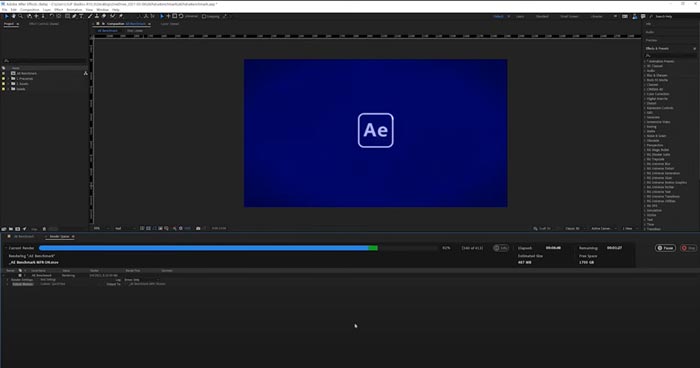Expand the Solids folder
The image size is (700, 368).
pyautogui.click(x=8, y=89)
